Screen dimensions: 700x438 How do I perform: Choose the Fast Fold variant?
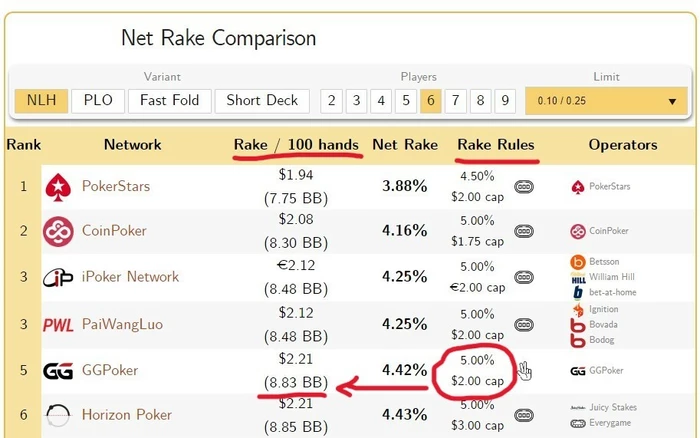point(170,101)
